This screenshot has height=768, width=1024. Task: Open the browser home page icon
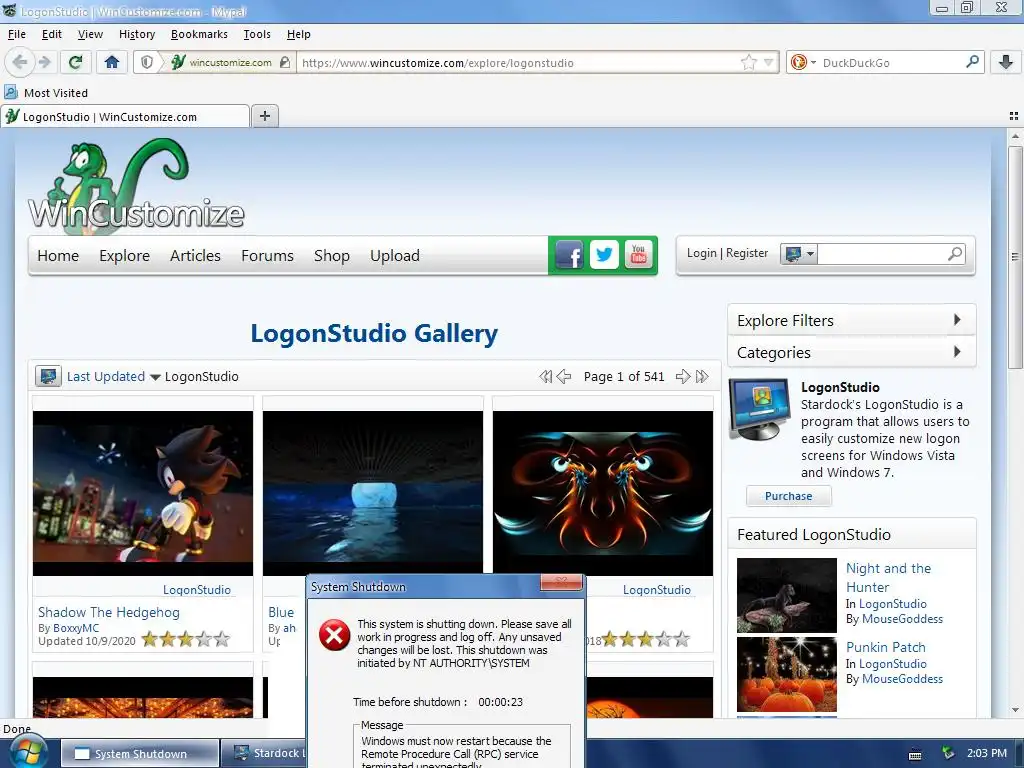[x=112, y=62]
